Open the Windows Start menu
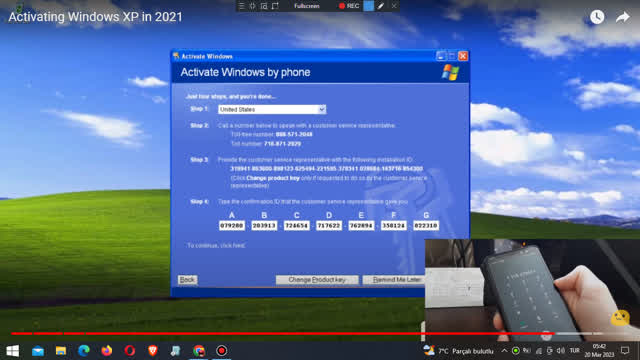Screen dimensions: 640x360 tap(13, 351)
